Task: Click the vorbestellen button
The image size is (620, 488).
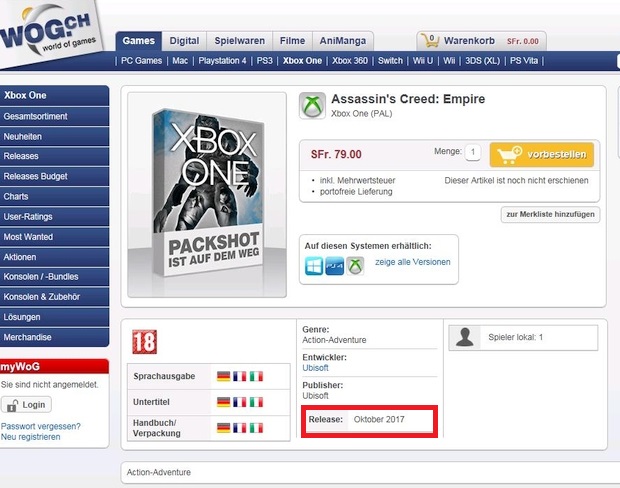Action: (542, 155)
